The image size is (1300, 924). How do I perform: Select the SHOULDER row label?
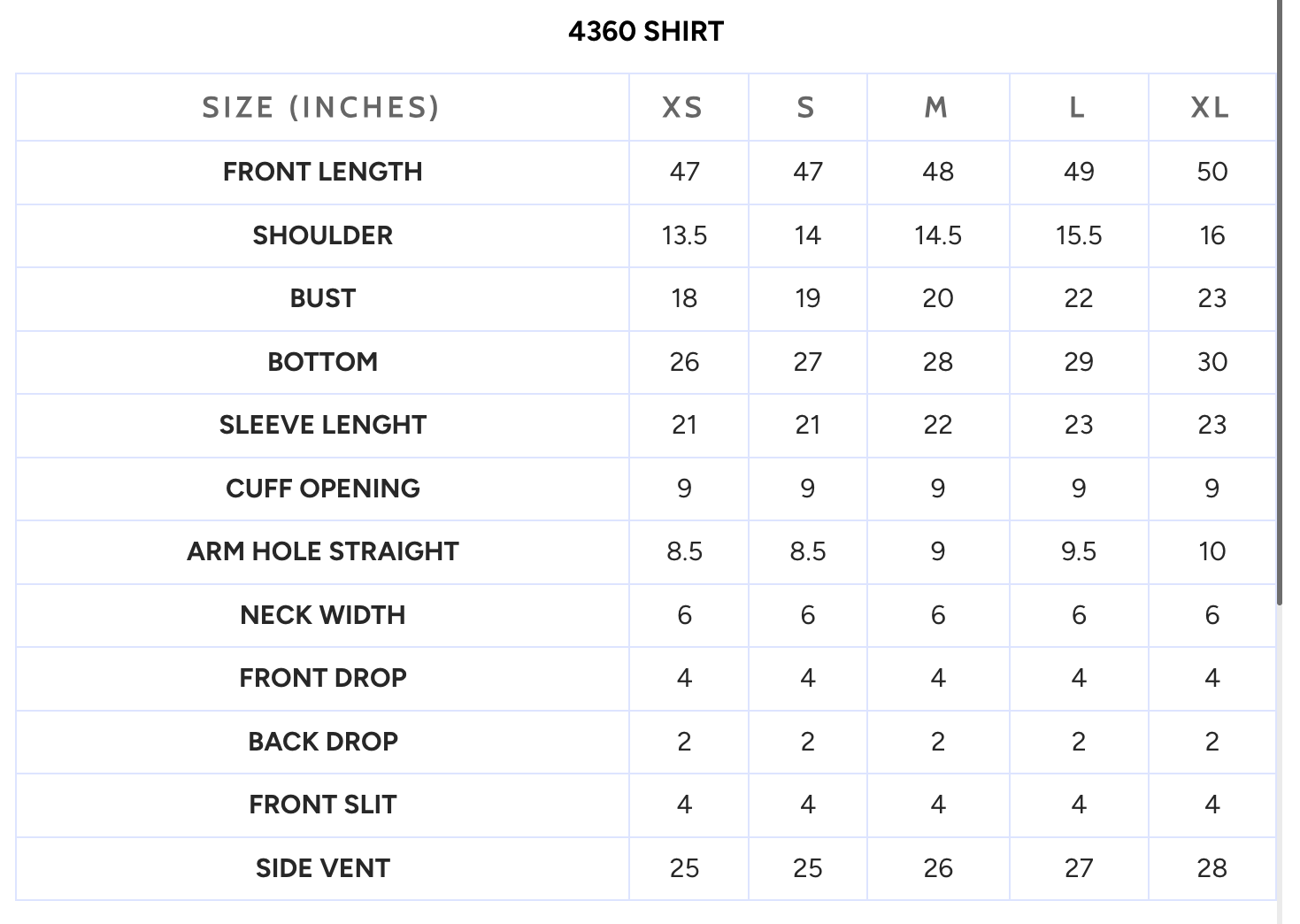pyautogui.click(x=322, y=235)
